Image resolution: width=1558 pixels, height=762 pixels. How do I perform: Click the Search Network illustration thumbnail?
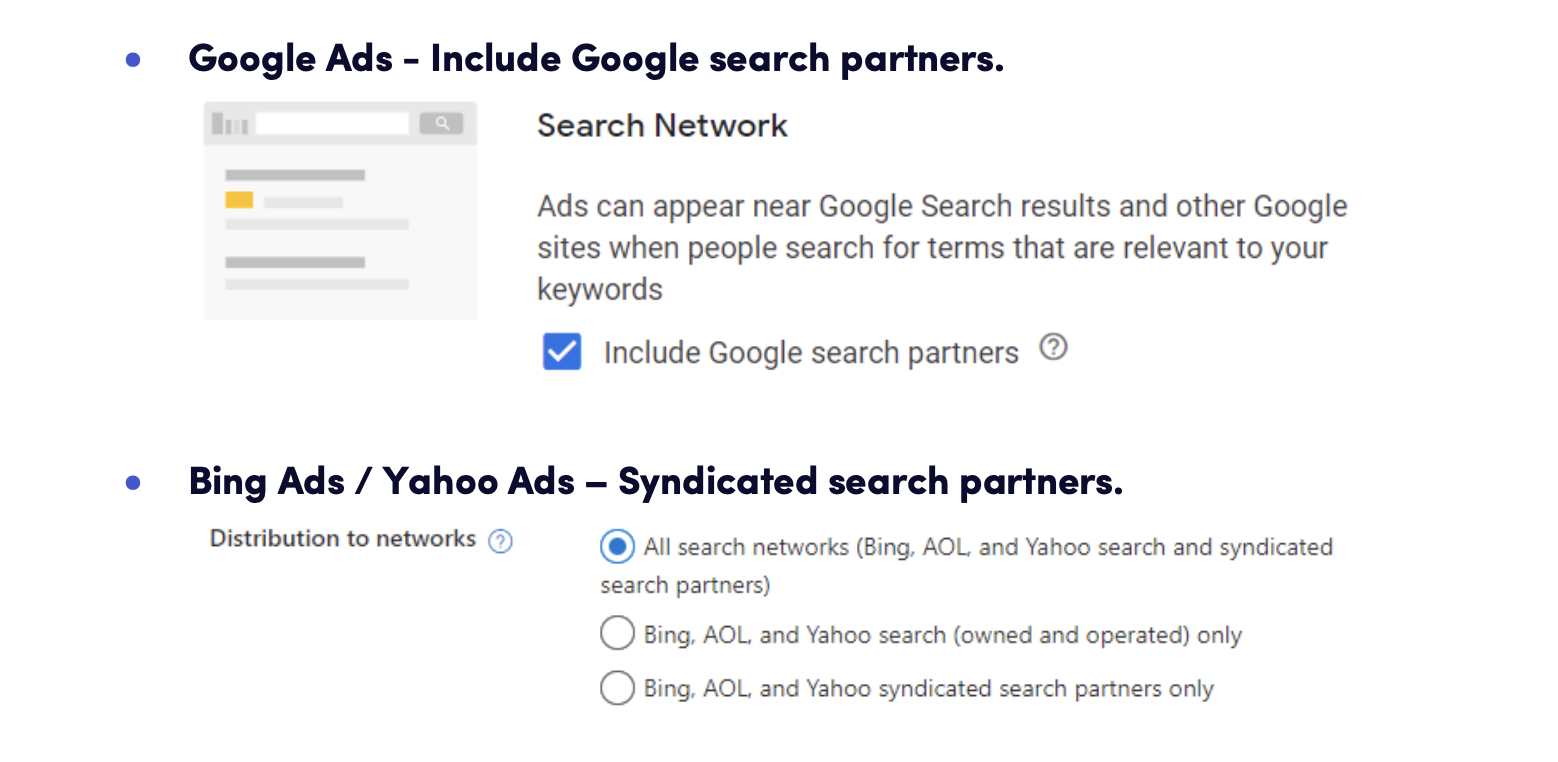340,210
